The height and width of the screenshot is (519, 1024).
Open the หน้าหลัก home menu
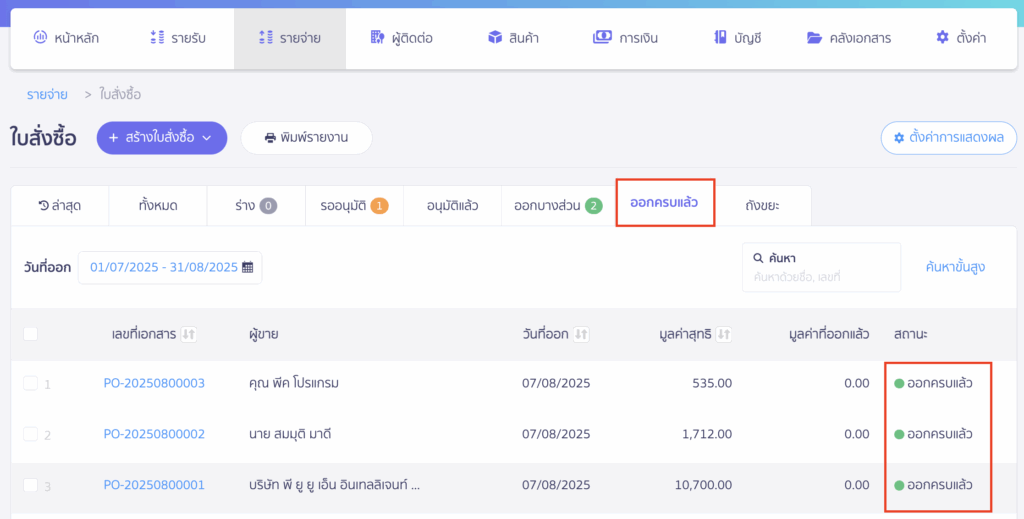coord(66,38)
